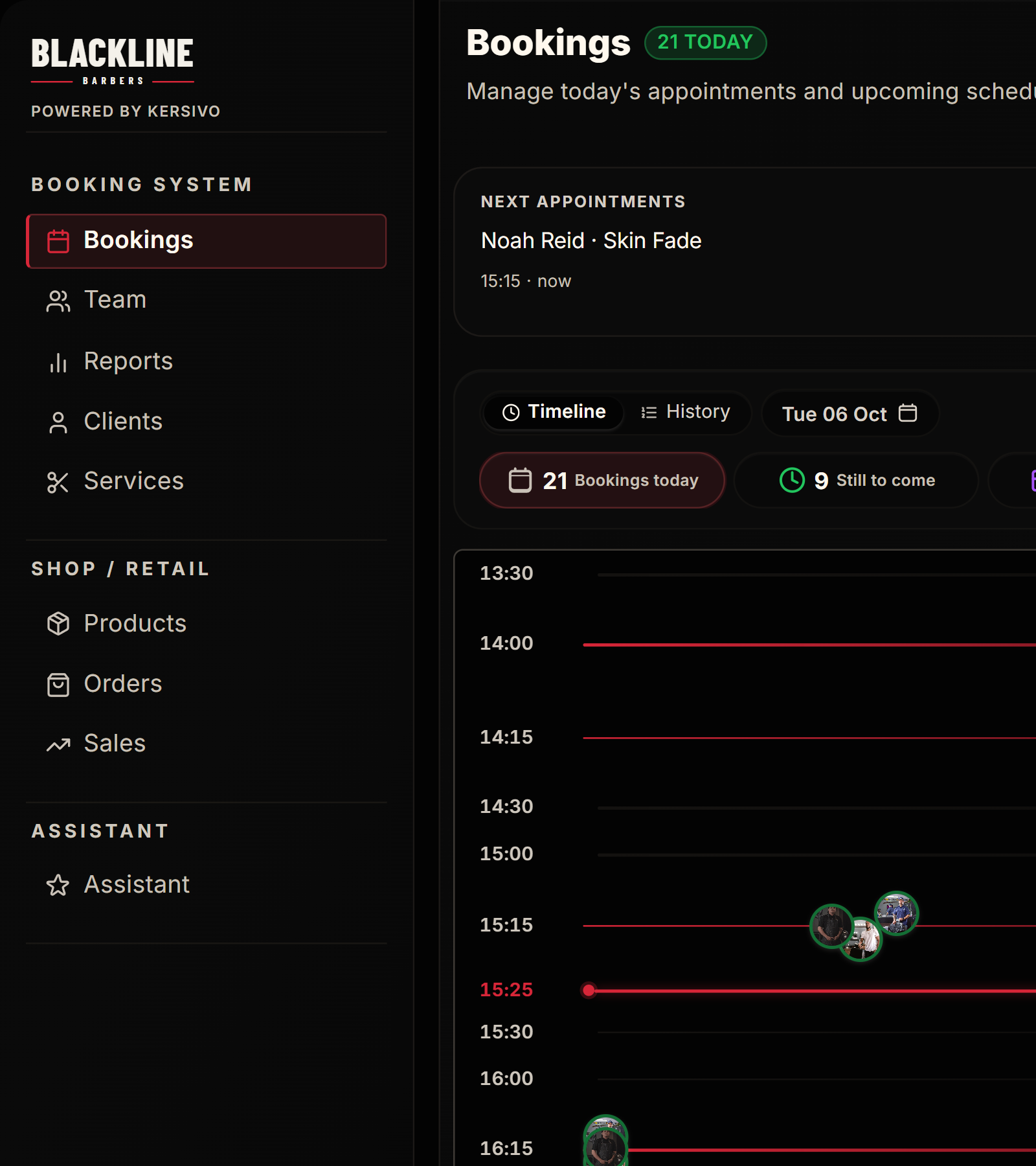This screenshot has height=1166, width=1036.
Task: Go to Orders page
Action: (x=206, y=684)
